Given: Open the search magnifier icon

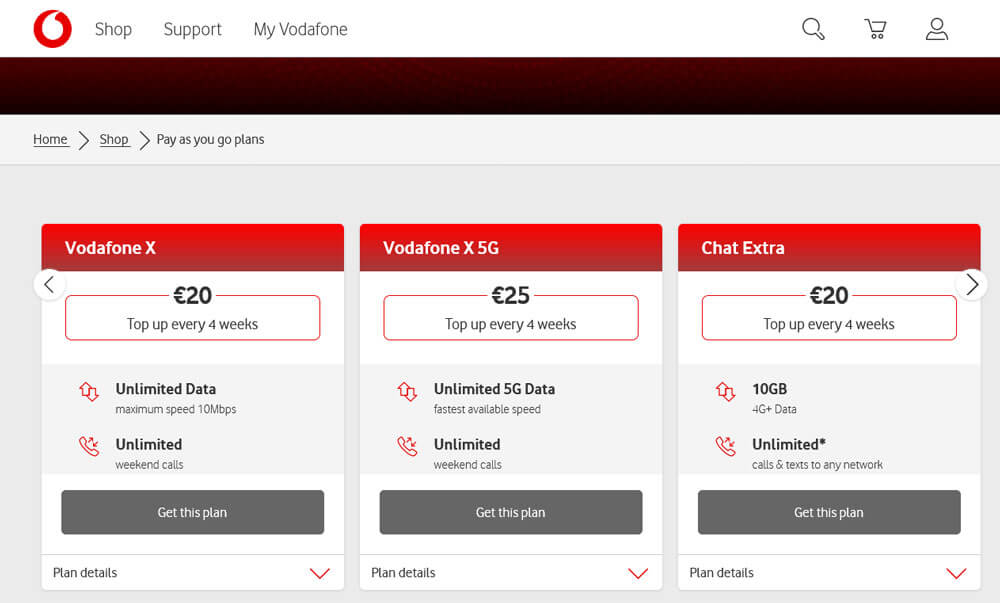Looking at the screenshot, I should tap(813, 29).
